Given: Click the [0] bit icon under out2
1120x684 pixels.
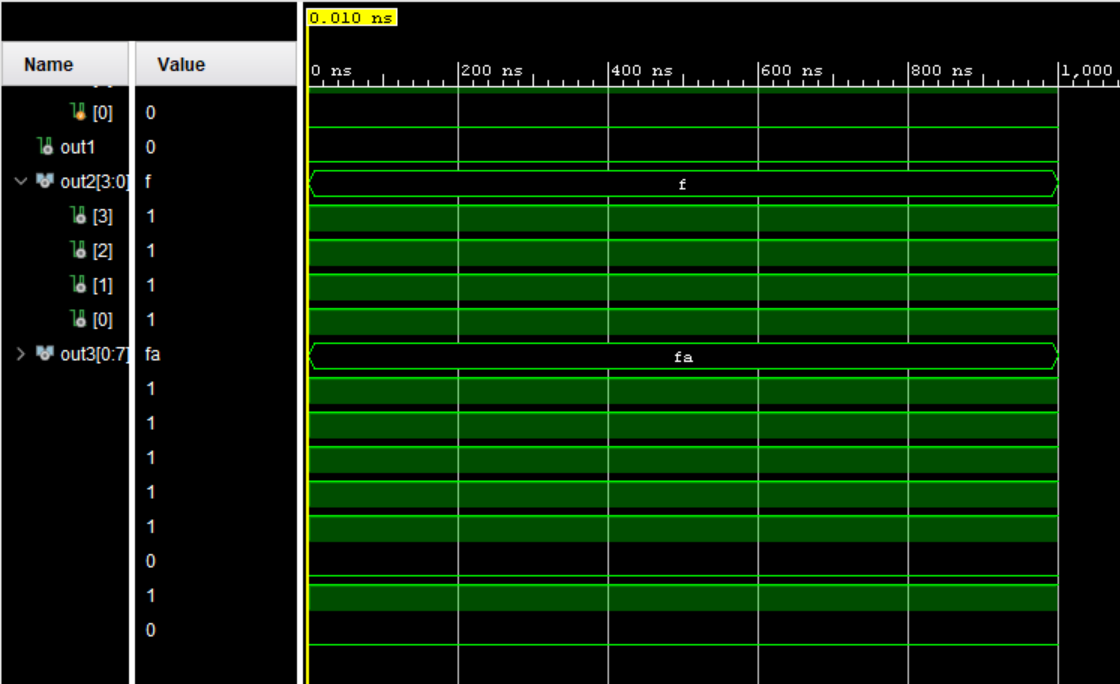Looking at the screenshot, I should click(x=79, y=320).
